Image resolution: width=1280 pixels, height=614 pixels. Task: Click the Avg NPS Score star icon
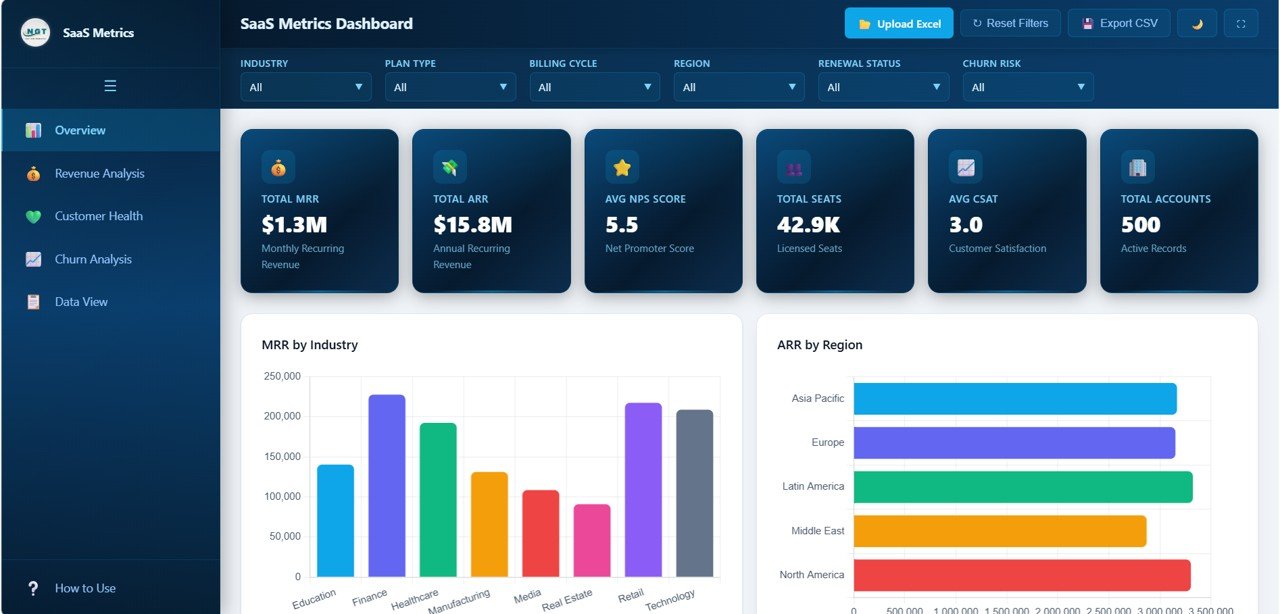620,166
